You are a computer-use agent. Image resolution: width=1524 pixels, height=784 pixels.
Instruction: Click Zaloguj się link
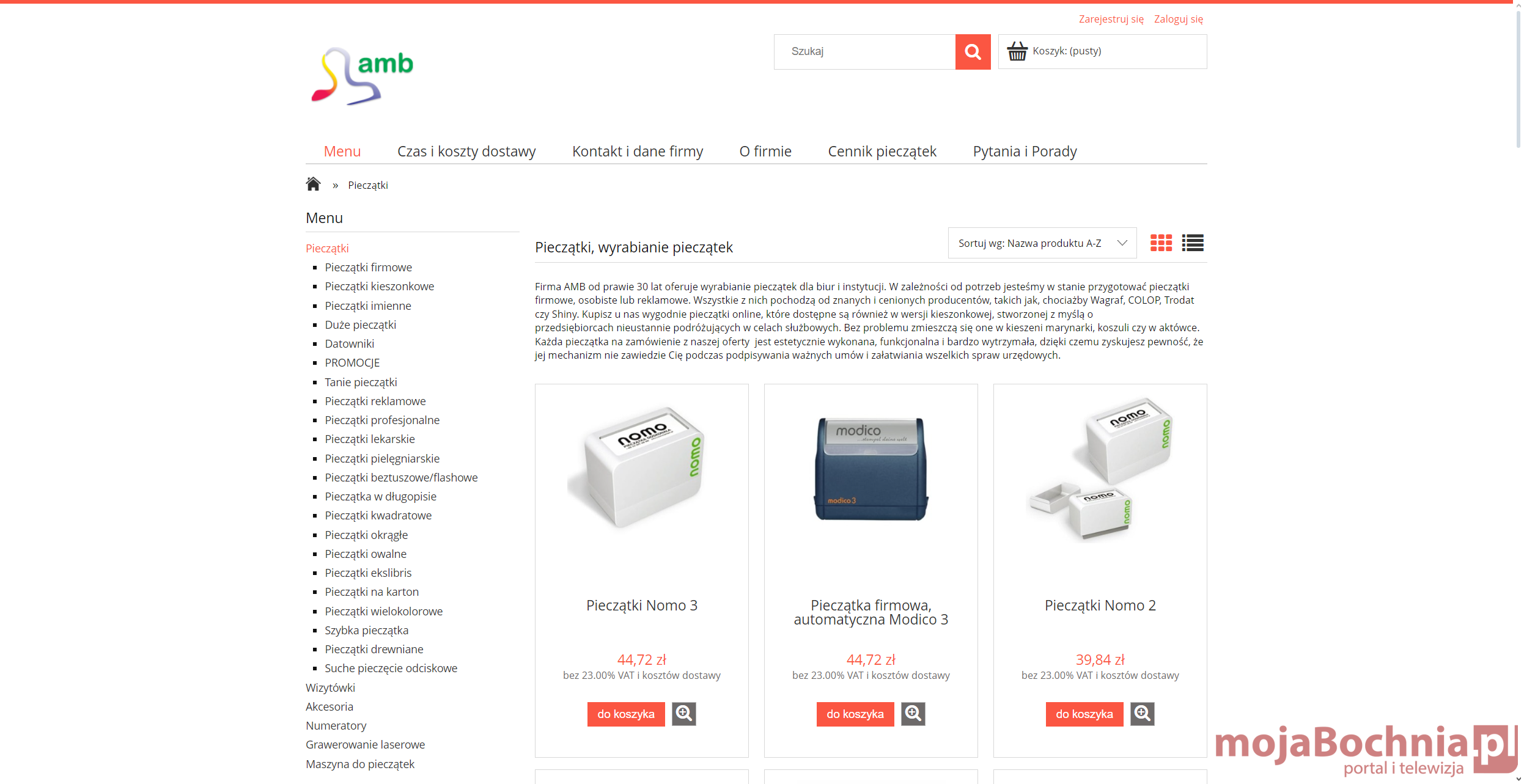[1179, 20]
